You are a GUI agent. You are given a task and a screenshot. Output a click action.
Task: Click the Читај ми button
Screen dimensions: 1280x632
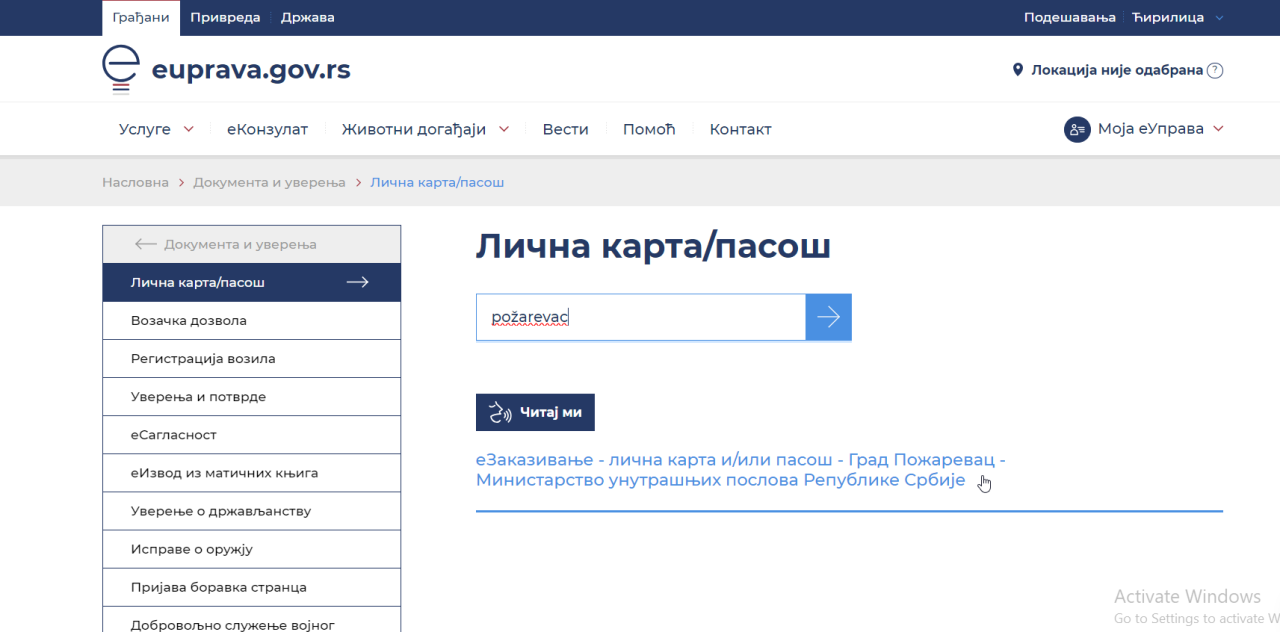click(x=535, y=412)
